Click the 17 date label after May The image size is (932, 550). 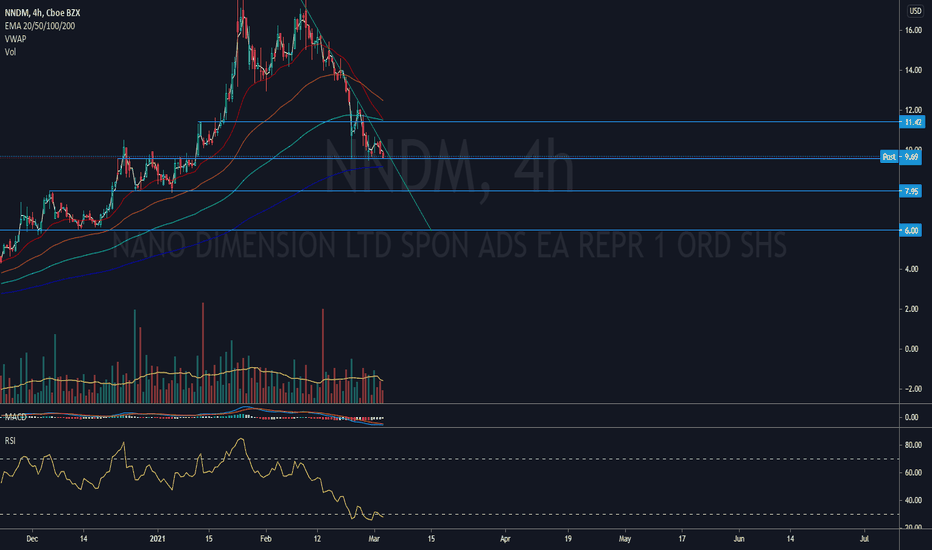[x=682, y=539]
